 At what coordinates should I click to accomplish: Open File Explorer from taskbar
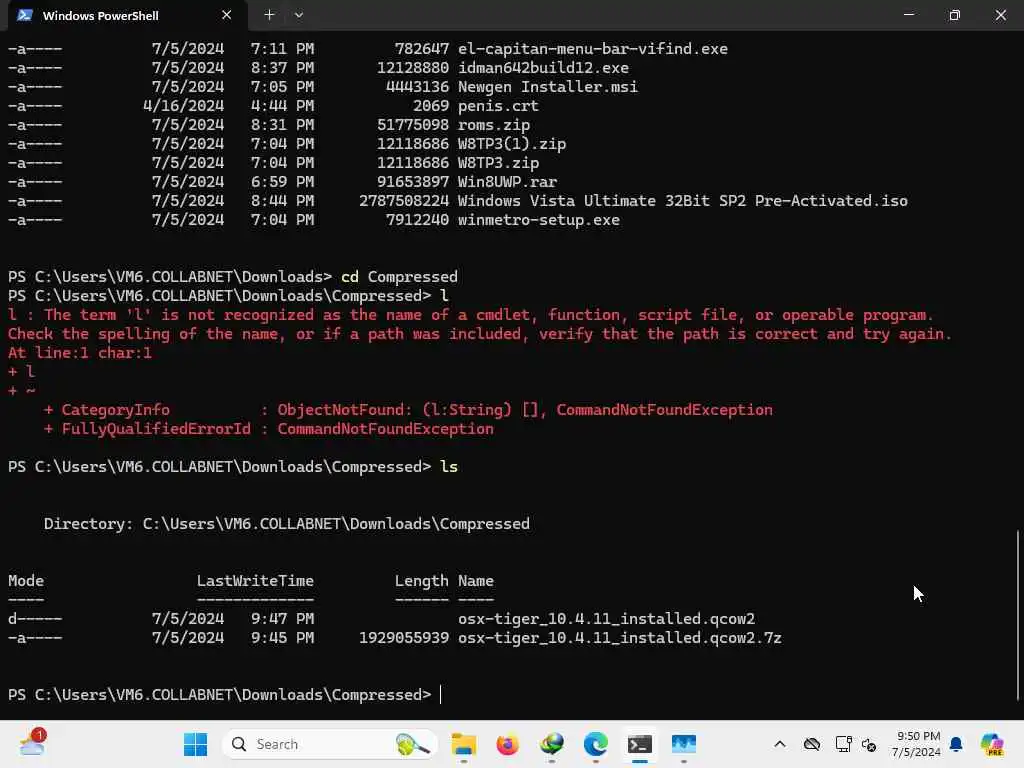[464, 744]
